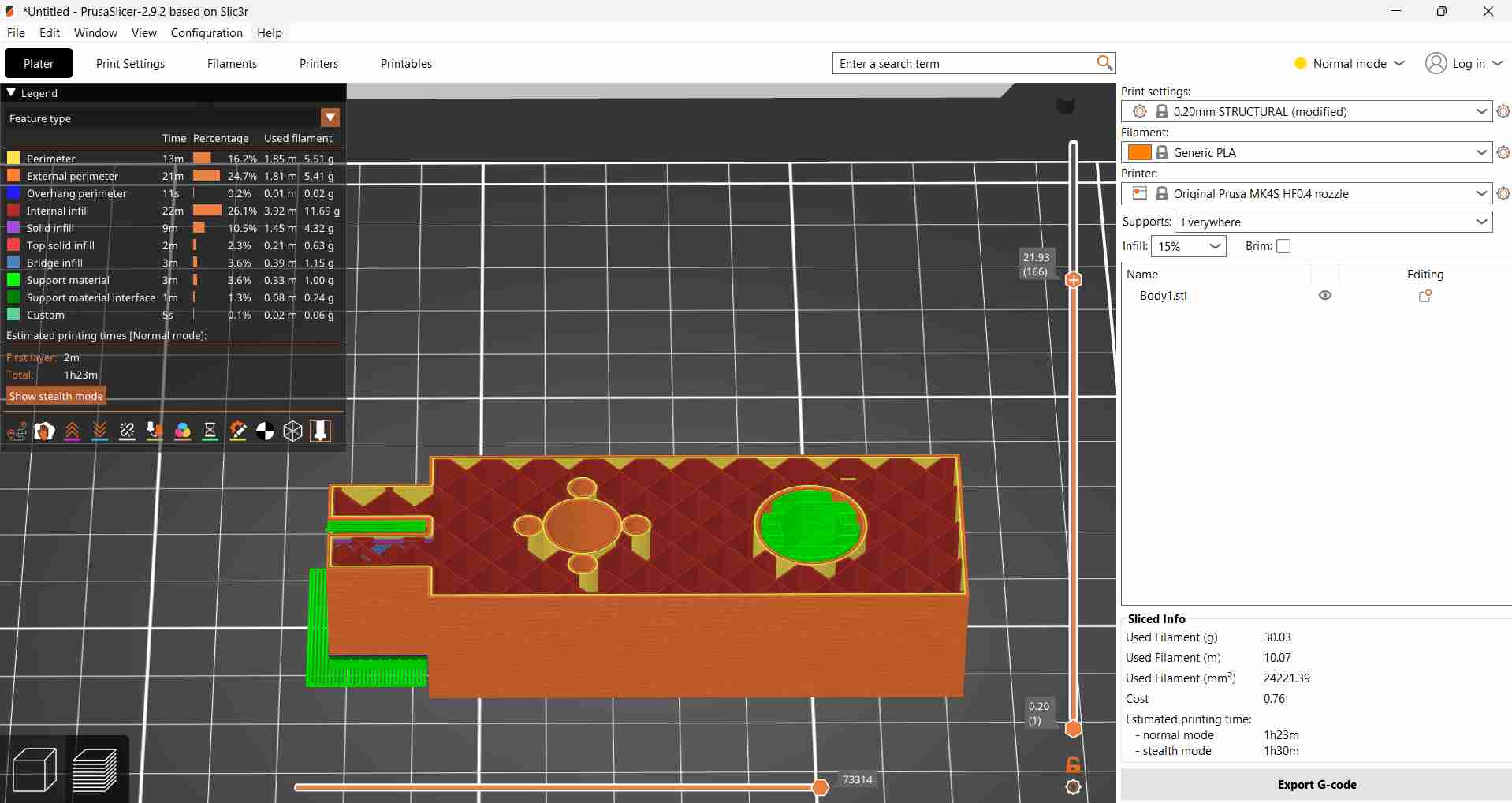Switch to 3D editor view cube icon
The image size is (1512, 803).
pos(35,769)
